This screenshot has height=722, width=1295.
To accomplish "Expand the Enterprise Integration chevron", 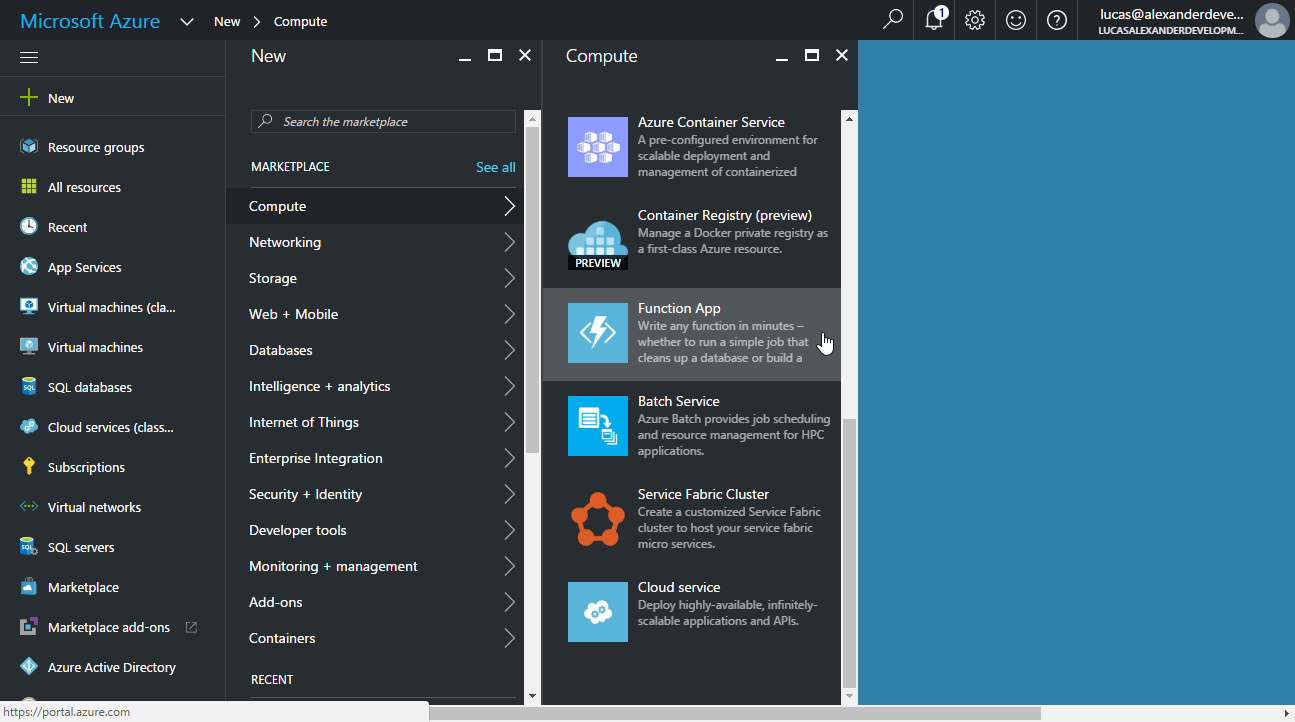I will pos(510,458).
